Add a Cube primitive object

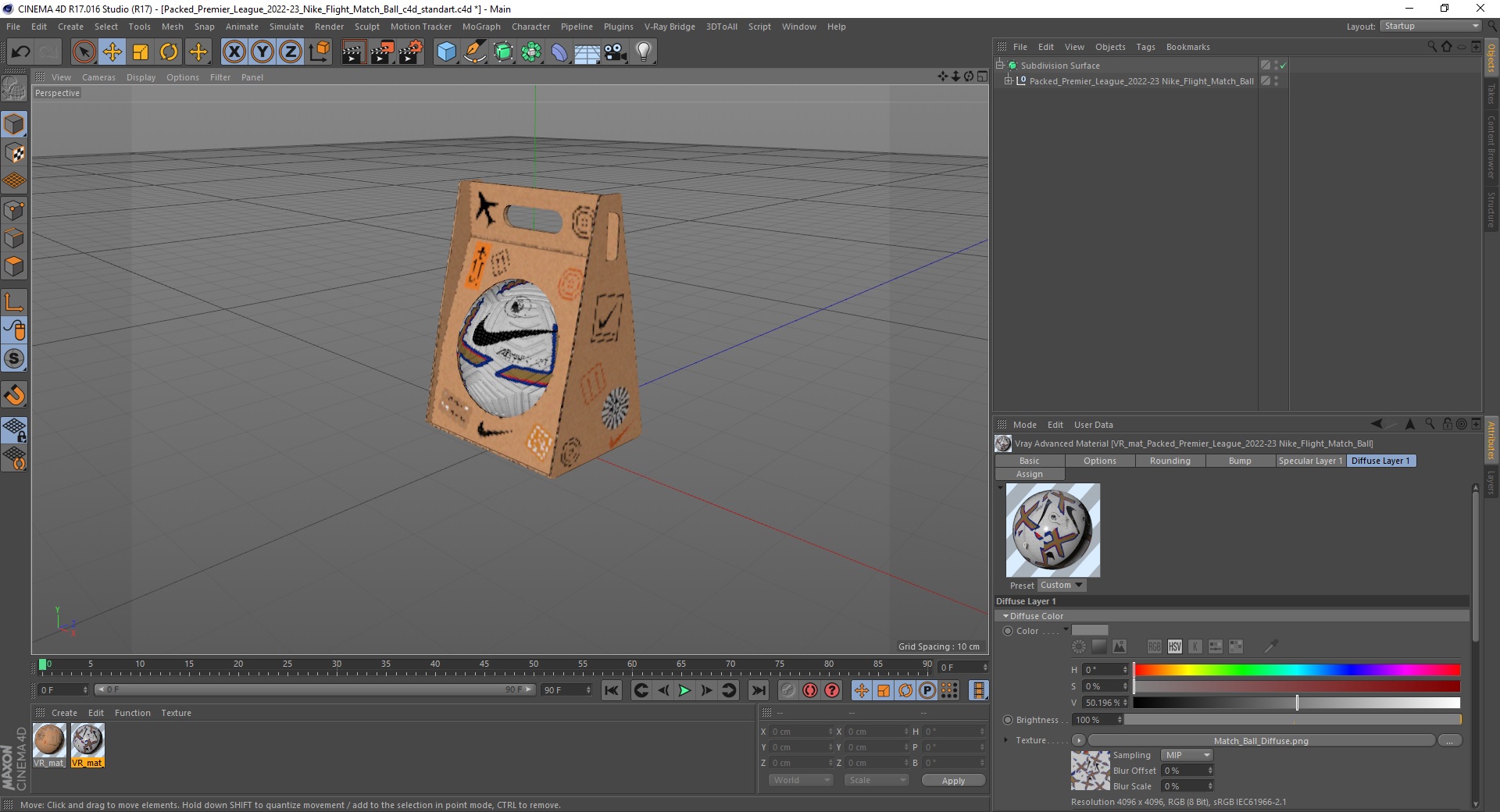pos(446,52)
